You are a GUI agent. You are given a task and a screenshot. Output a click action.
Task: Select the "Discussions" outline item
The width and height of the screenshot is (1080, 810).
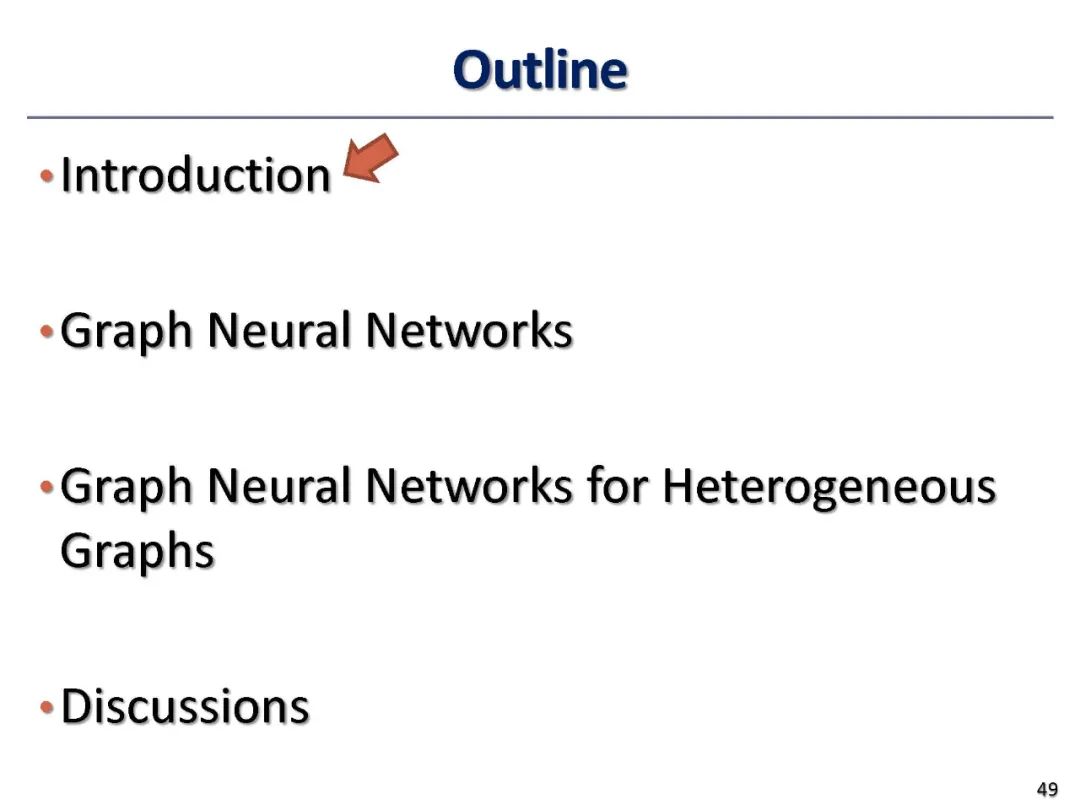click(x=185, y=706)
